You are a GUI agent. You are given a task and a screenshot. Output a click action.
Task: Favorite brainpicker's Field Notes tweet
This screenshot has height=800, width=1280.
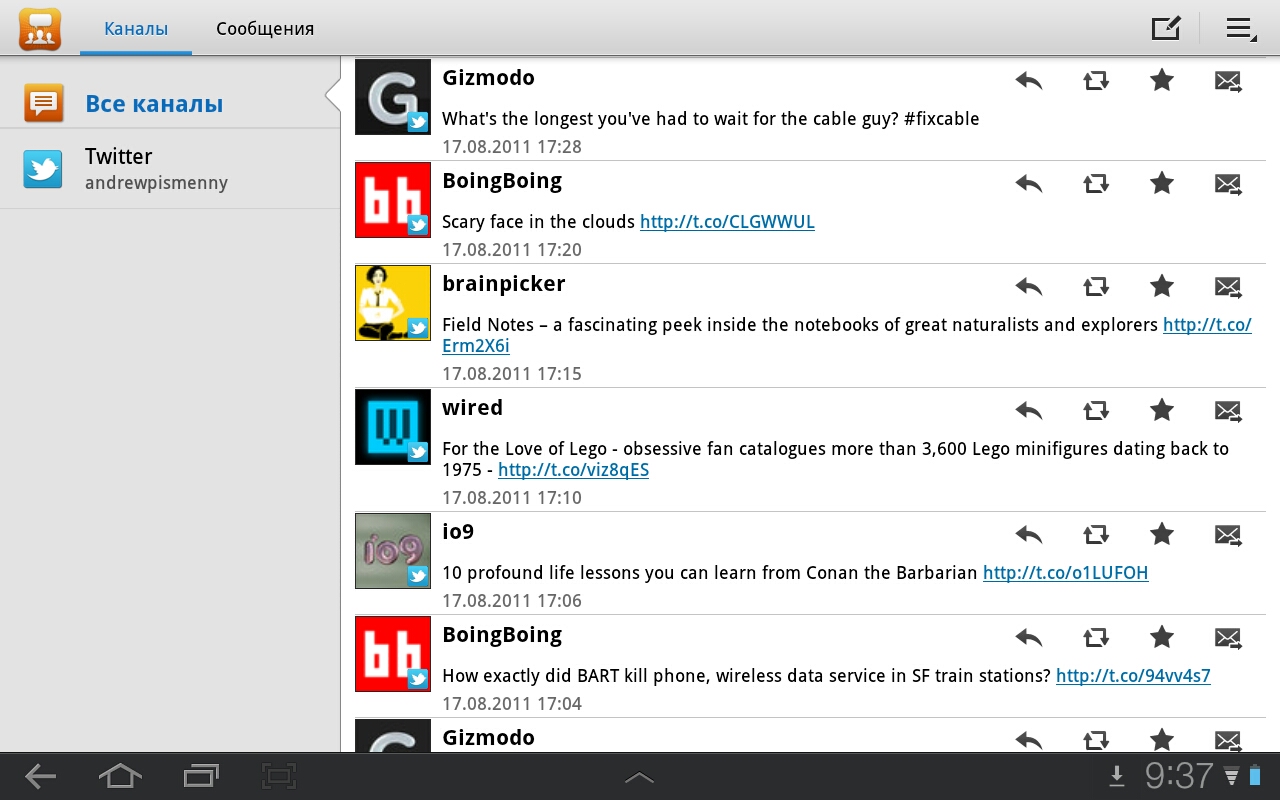click(1161, 286)
